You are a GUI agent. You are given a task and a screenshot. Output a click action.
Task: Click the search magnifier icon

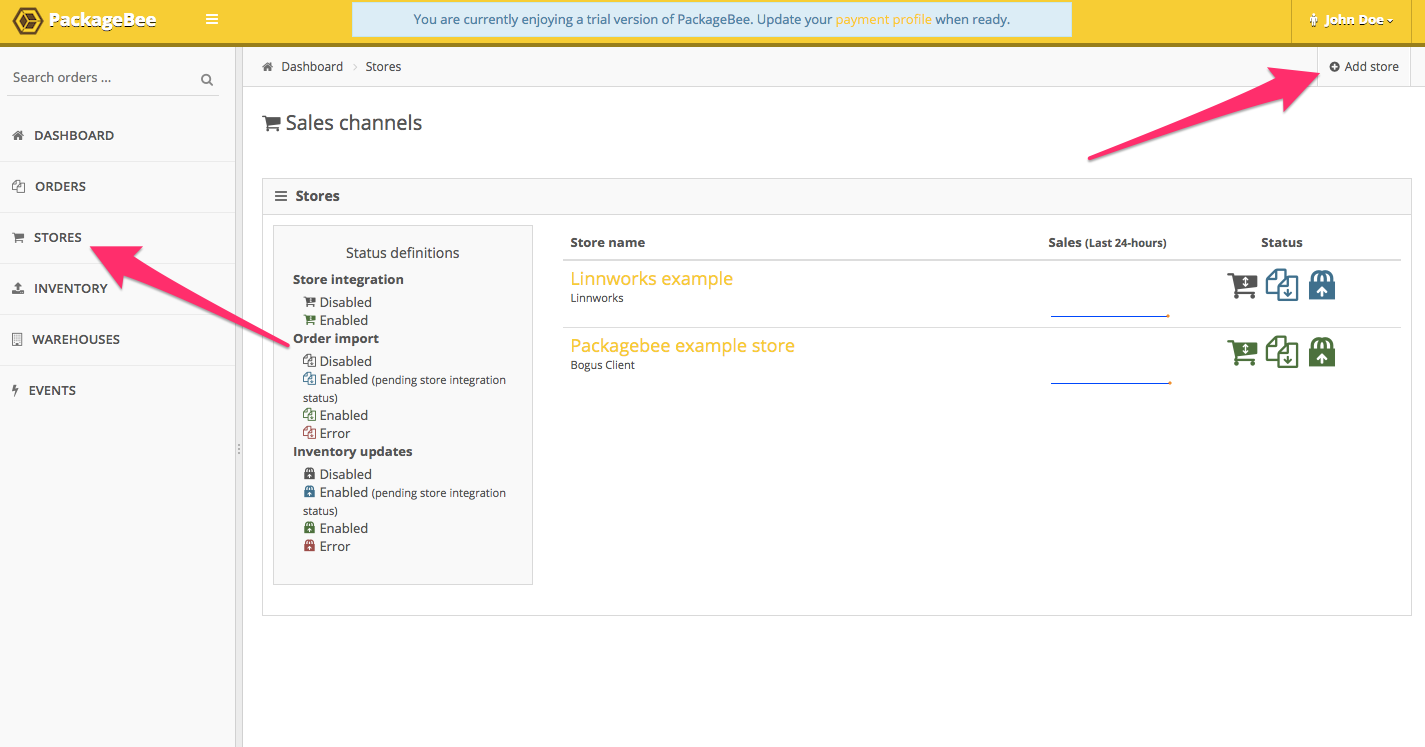[207, 79]
